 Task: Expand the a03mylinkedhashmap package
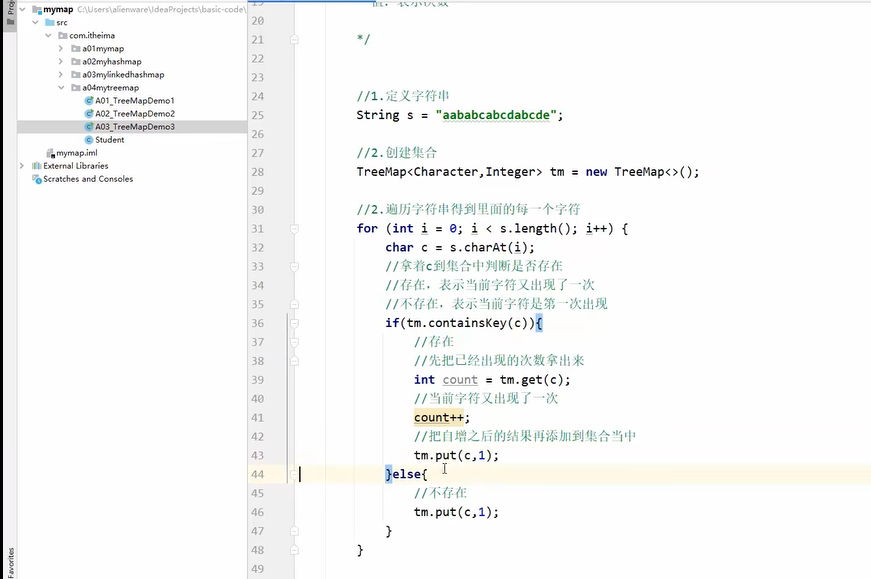point(59,74)
